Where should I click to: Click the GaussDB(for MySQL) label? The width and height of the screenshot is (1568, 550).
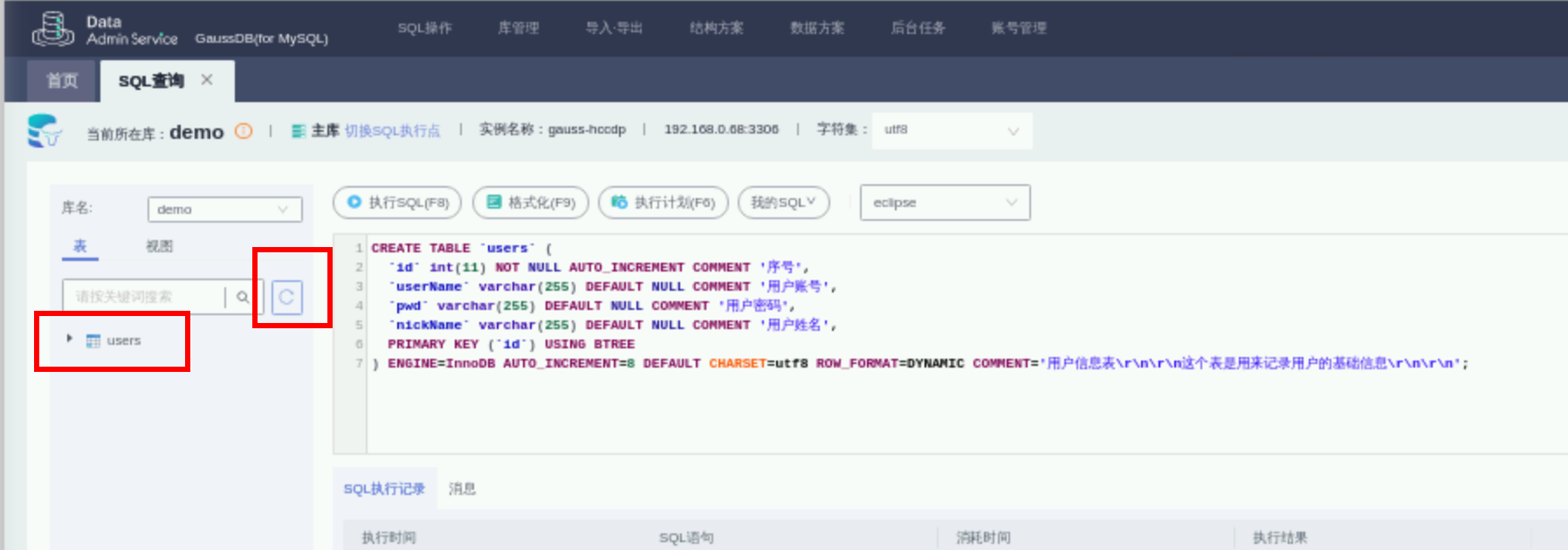[262, 38]
